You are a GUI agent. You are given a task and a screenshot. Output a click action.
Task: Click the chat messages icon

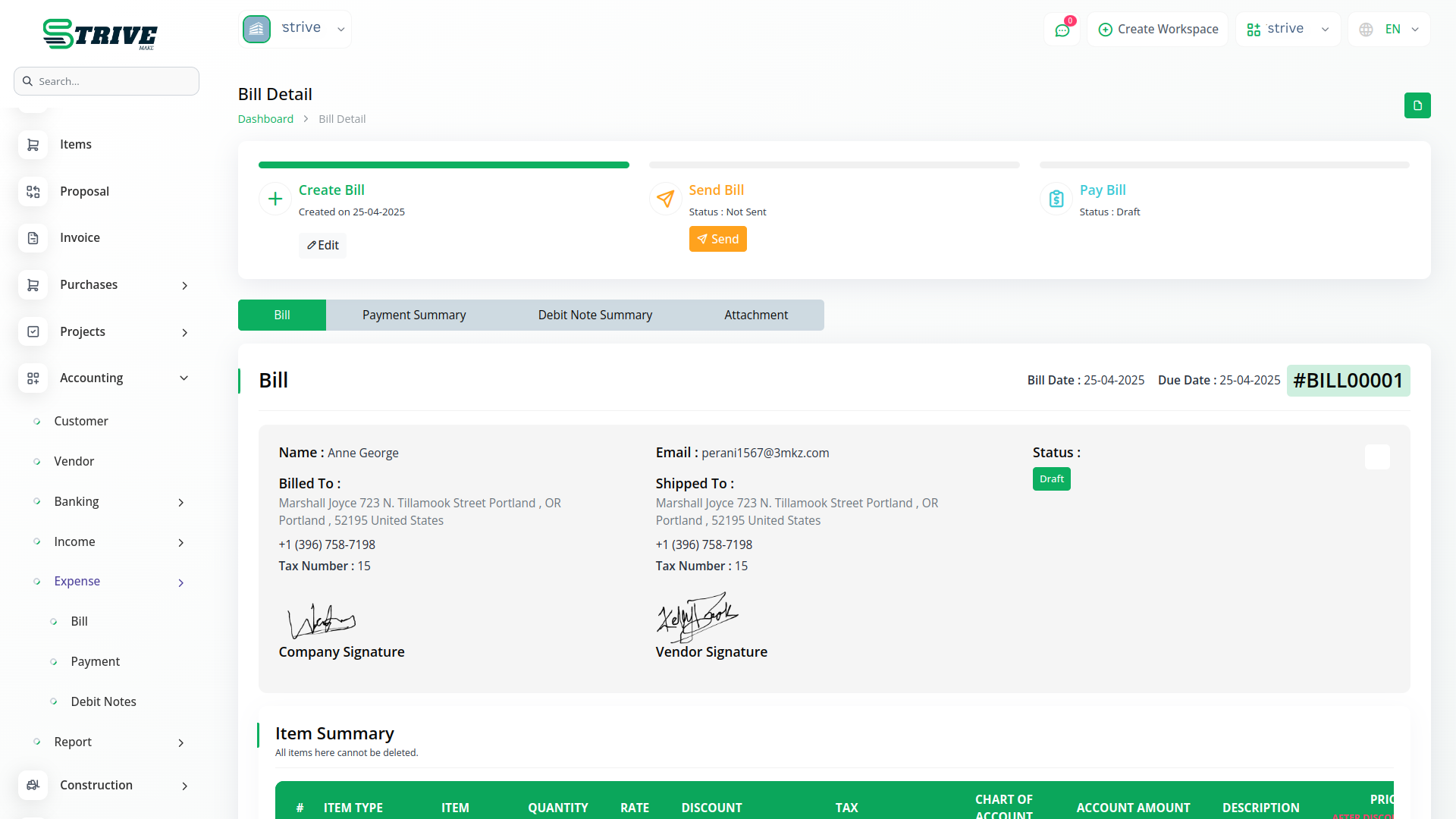(x=1062, y=30)
